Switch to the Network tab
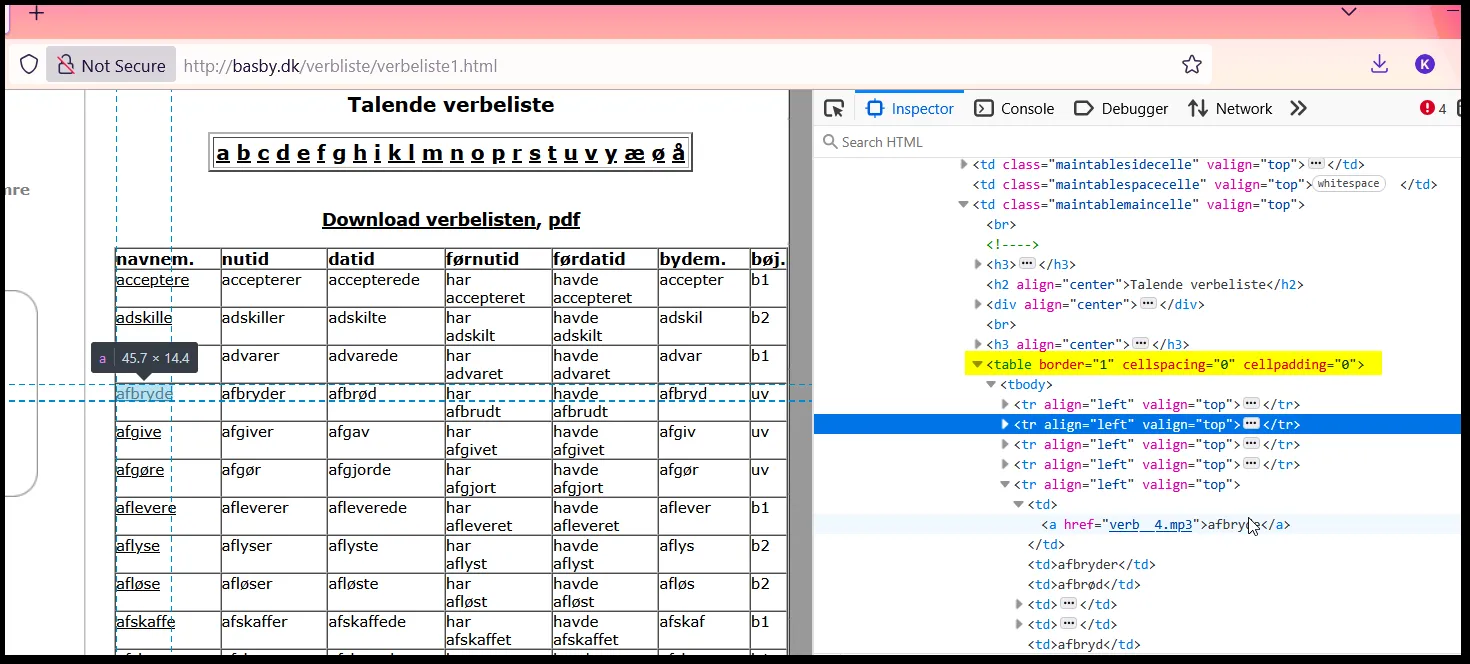1470x664 pixels. (1242, 109)
